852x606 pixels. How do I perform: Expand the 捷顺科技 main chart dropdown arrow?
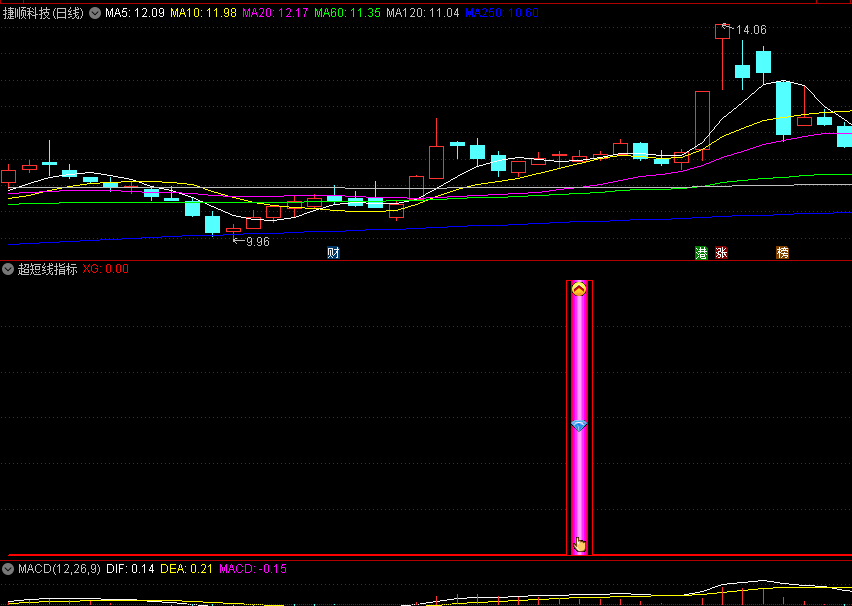pos(95,13)
